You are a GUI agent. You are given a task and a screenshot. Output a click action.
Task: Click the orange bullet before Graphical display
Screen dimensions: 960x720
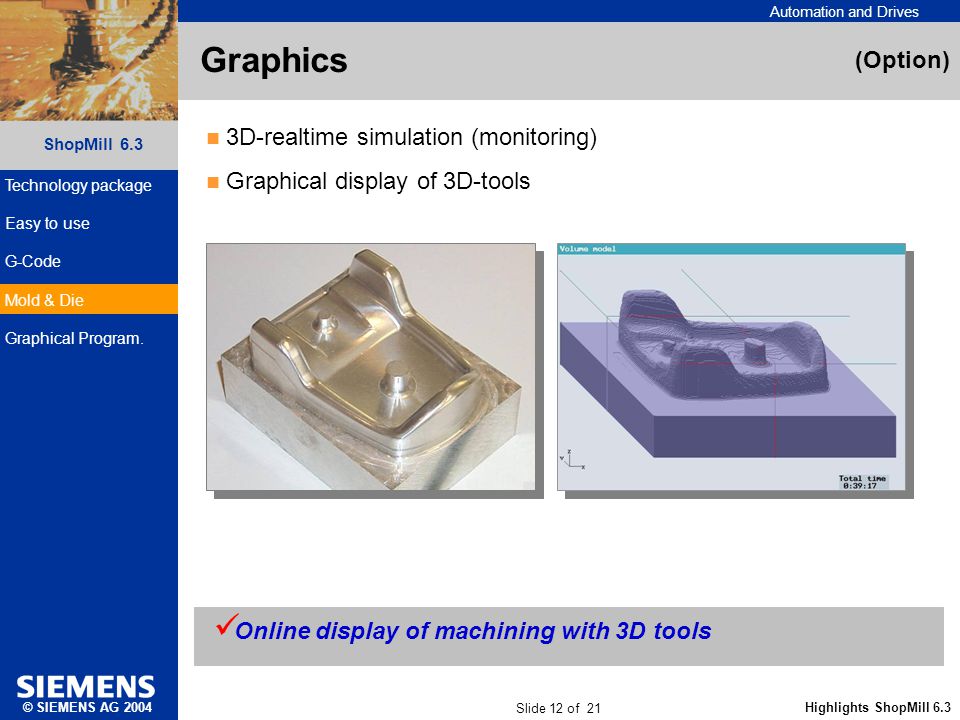pos(213,182)
